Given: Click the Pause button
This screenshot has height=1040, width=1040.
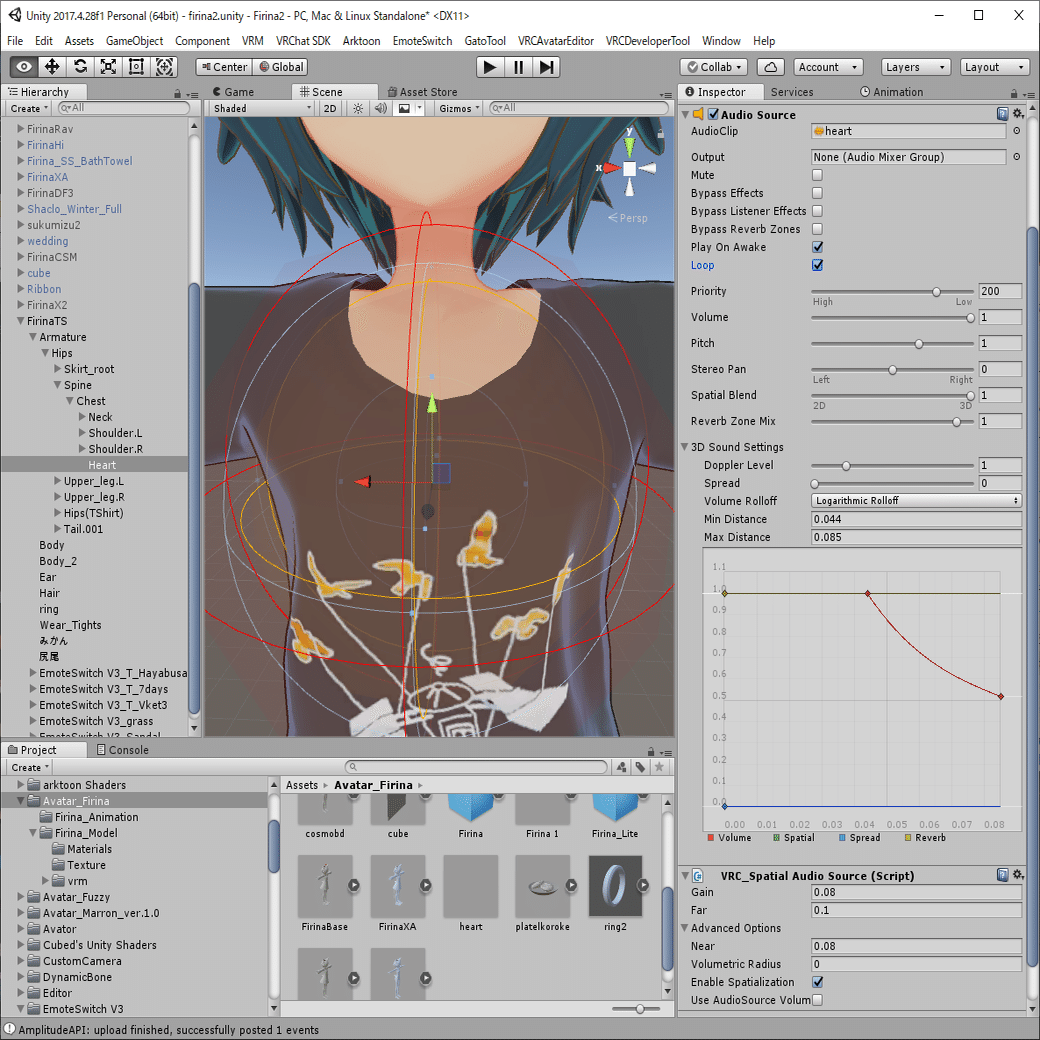Looking at the screenshot, I should (x=518, y=67).
